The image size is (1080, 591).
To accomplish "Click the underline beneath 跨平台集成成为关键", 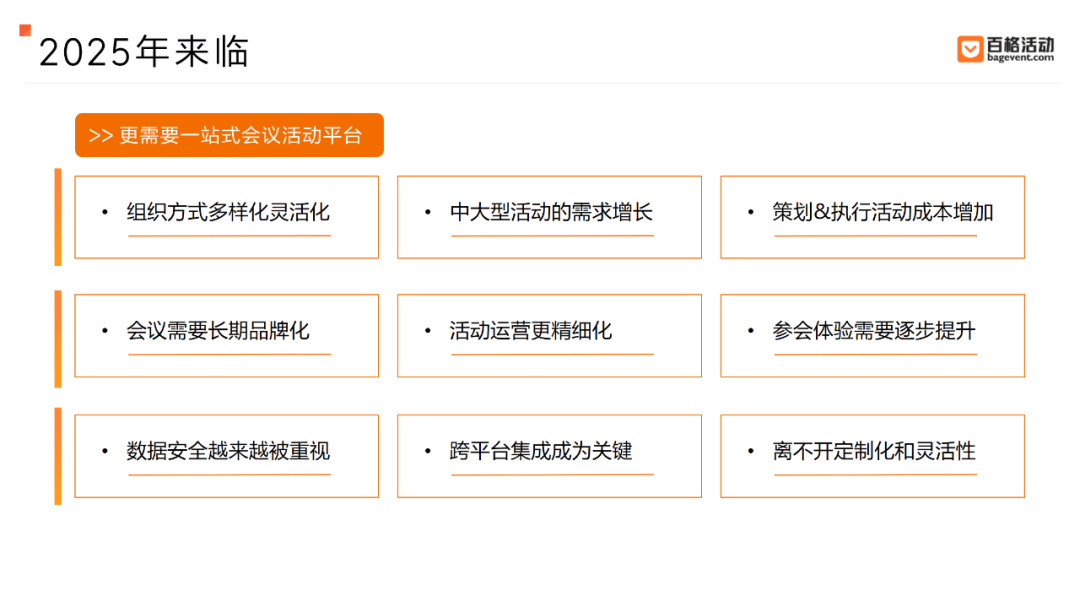I will coord(552,475).
